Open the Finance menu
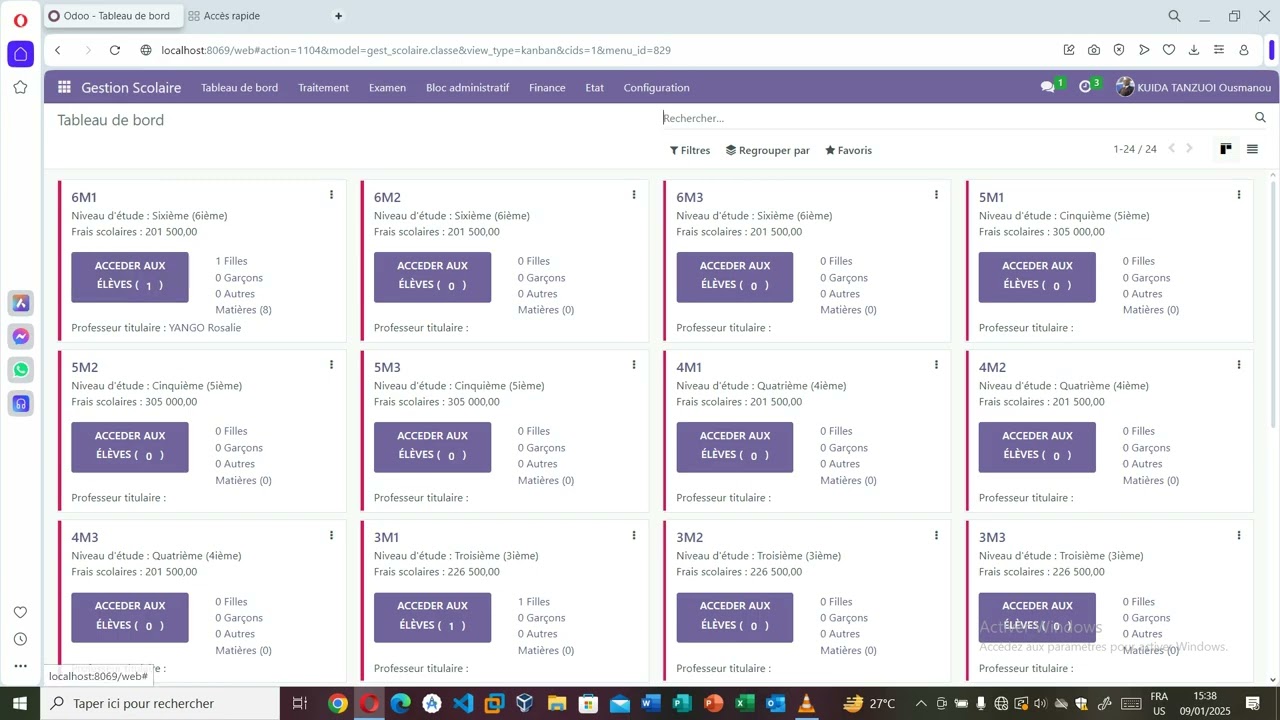1280x720 pixels. pos(547,87)
